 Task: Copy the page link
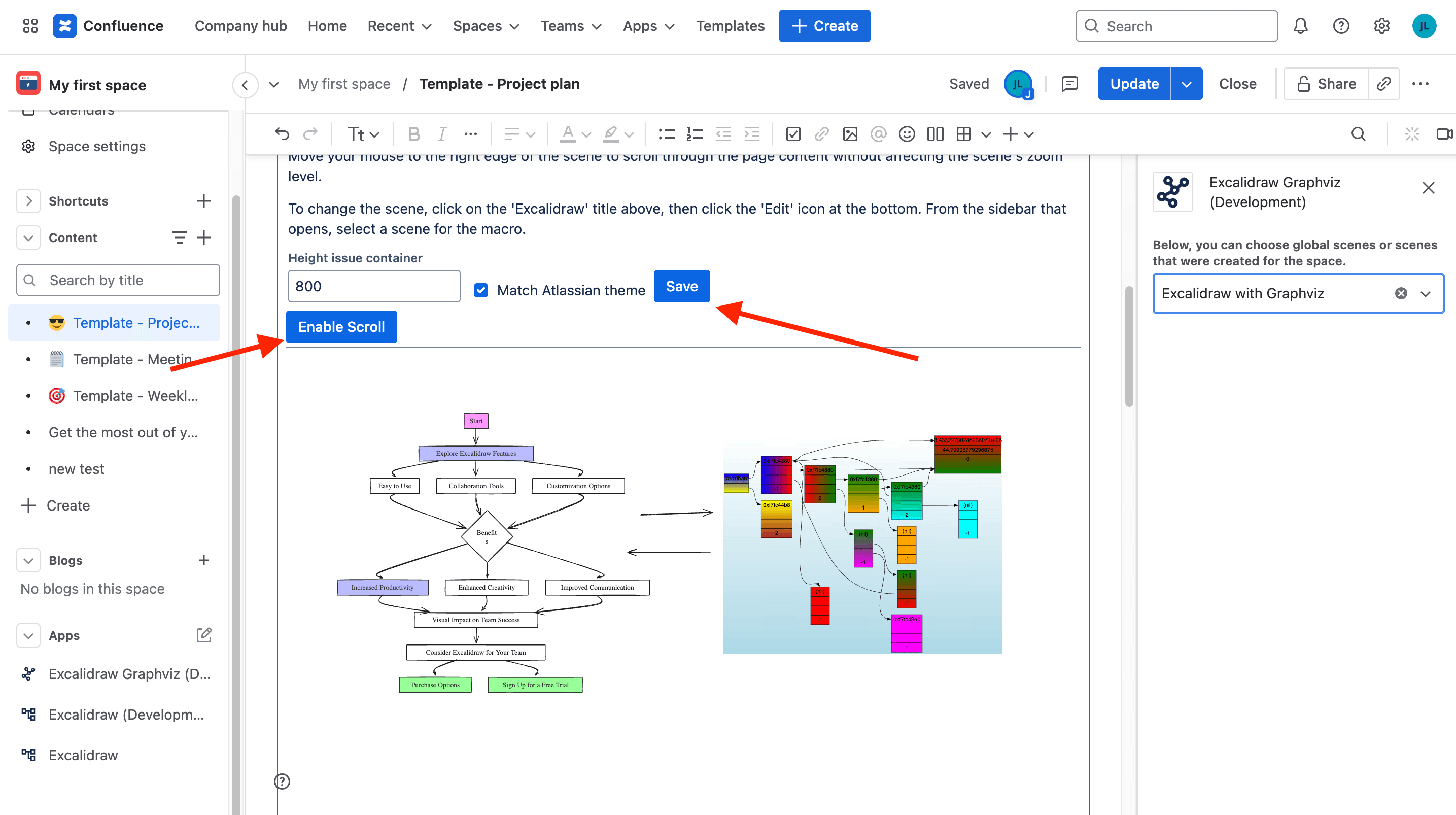(x=1383, y=84)
